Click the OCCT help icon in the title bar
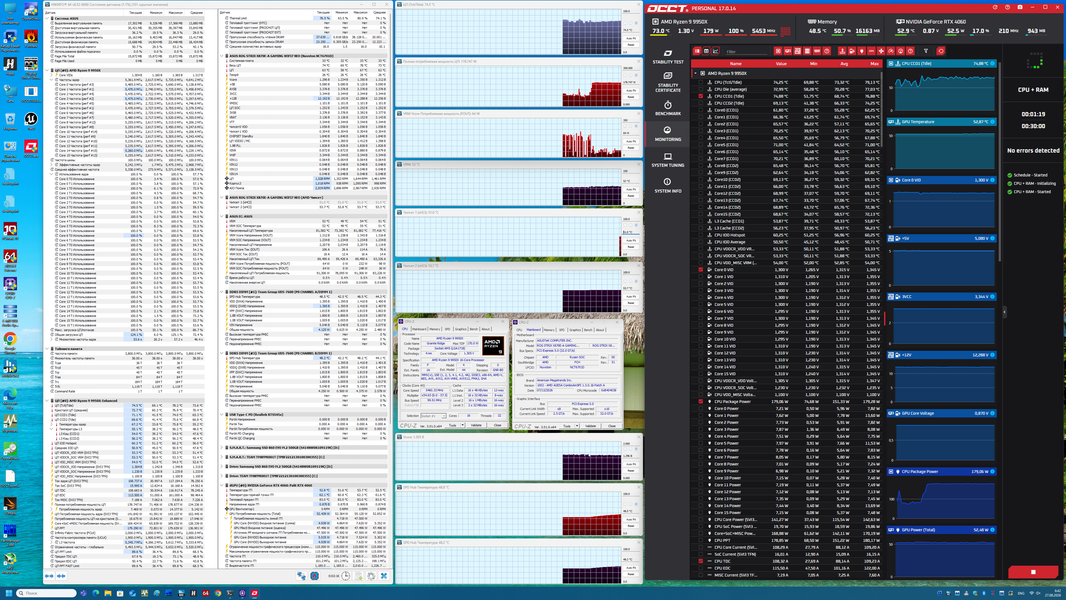This screenshot has height=600, width=1066. click(1008, 7)
